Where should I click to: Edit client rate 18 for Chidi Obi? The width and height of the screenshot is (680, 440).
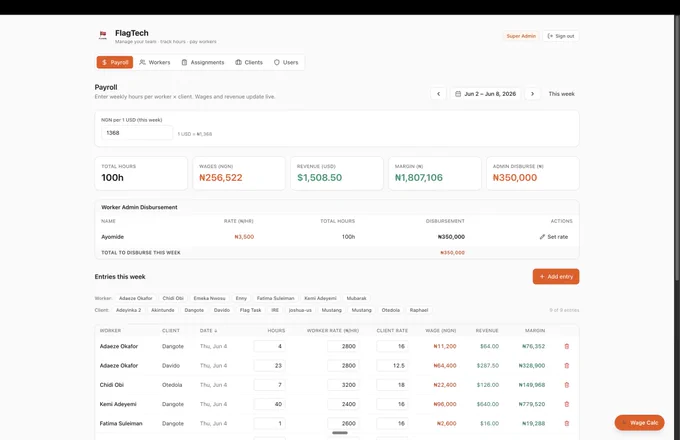pos(392,385)
